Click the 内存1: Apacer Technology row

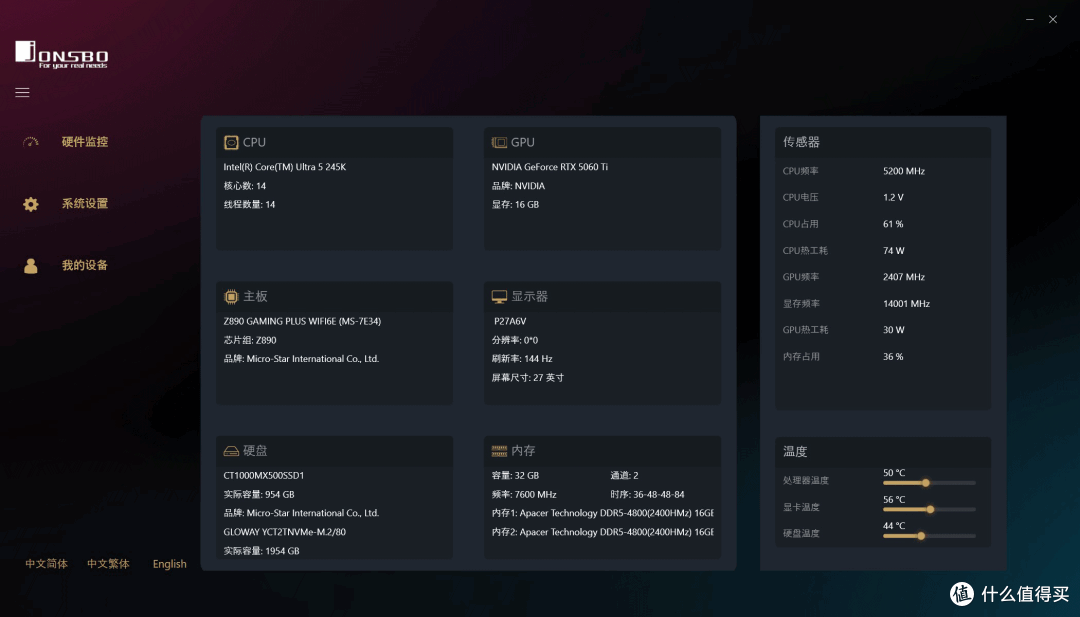[603, 514]
